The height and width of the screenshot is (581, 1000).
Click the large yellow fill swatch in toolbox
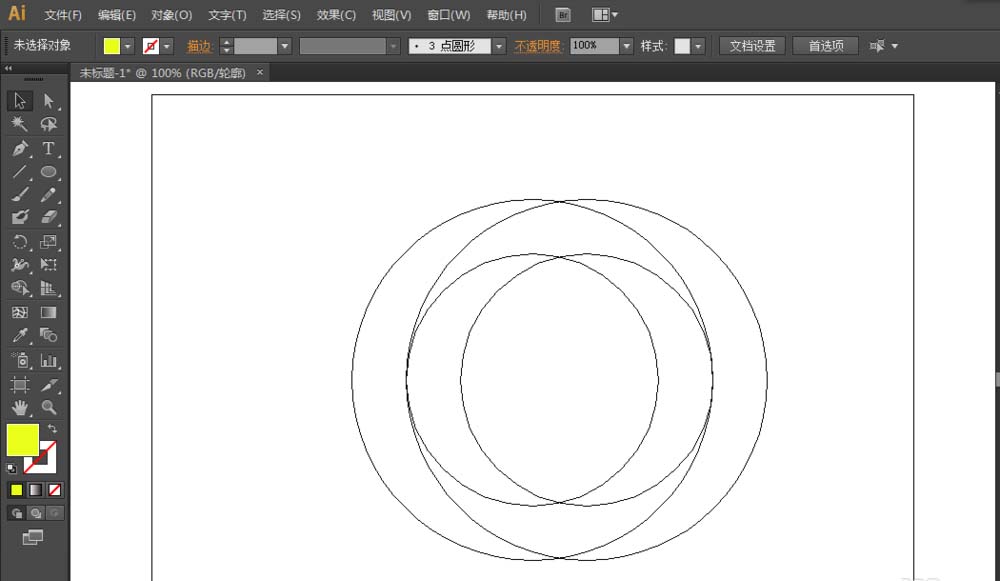pos(22,439)
